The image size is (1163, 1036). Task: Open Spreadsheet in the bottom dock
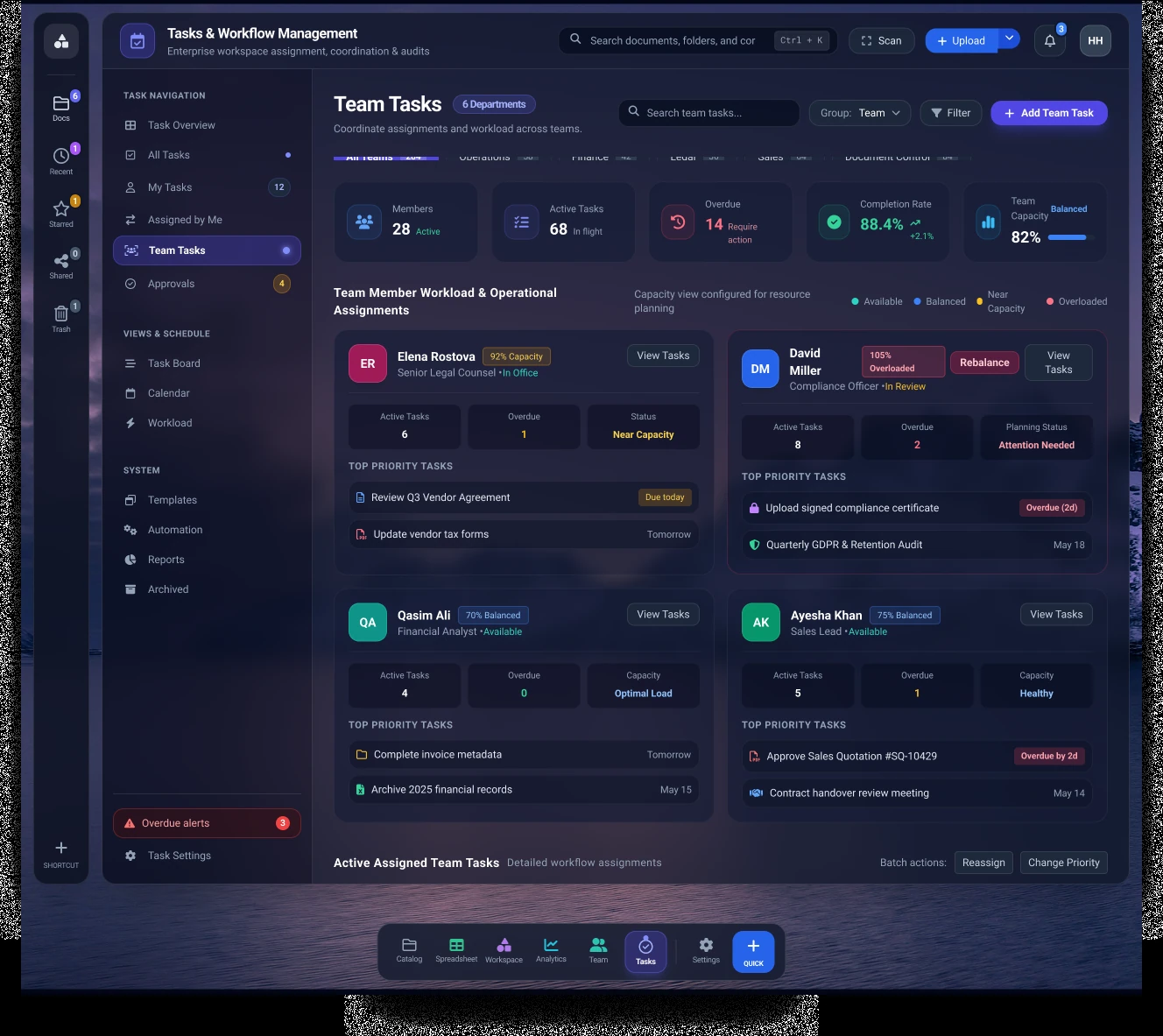coord(456,951)
